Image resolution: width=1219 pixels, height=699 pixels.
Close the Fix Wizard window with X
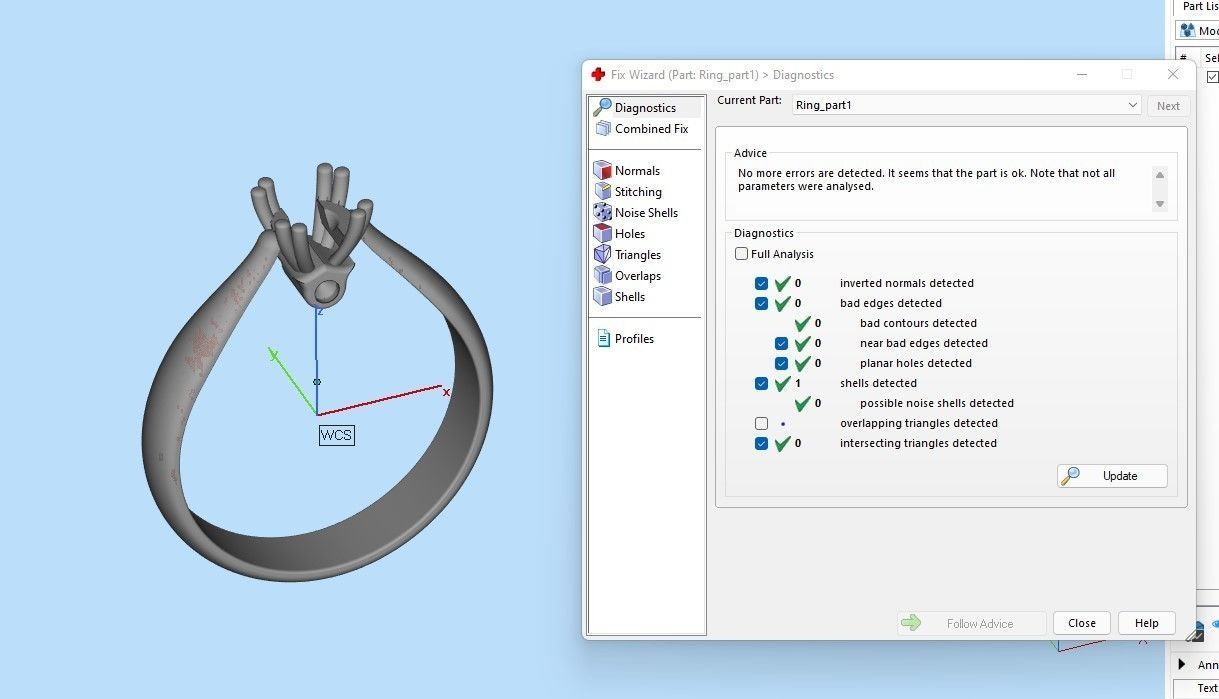(x=1173, y=74)
